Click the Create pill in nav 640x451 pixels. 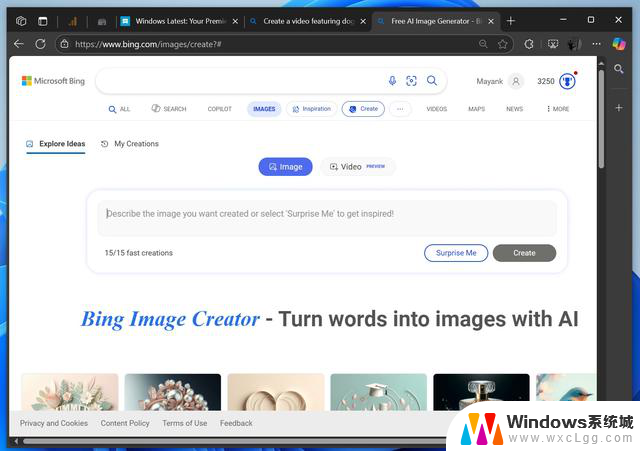363,109
